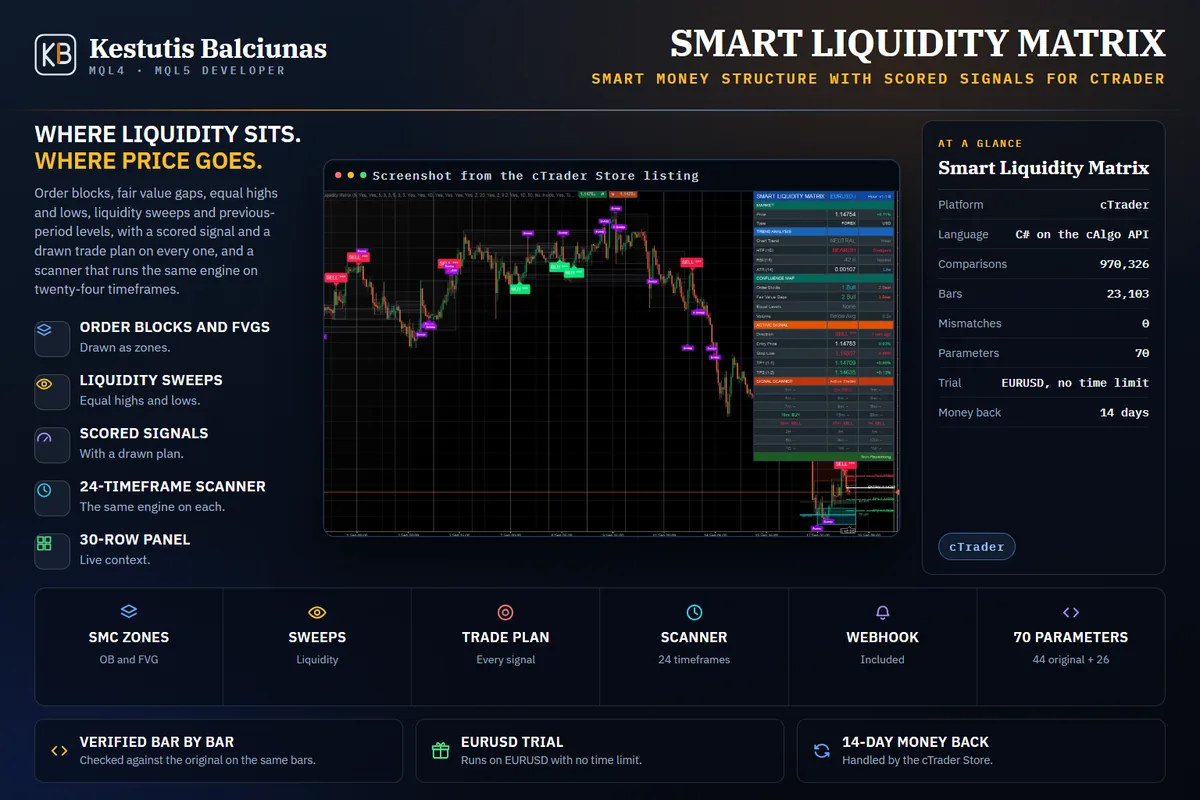Click the cTrader pill tag in At a Glance
The image size is (1200, 800).
coord(977,547)
